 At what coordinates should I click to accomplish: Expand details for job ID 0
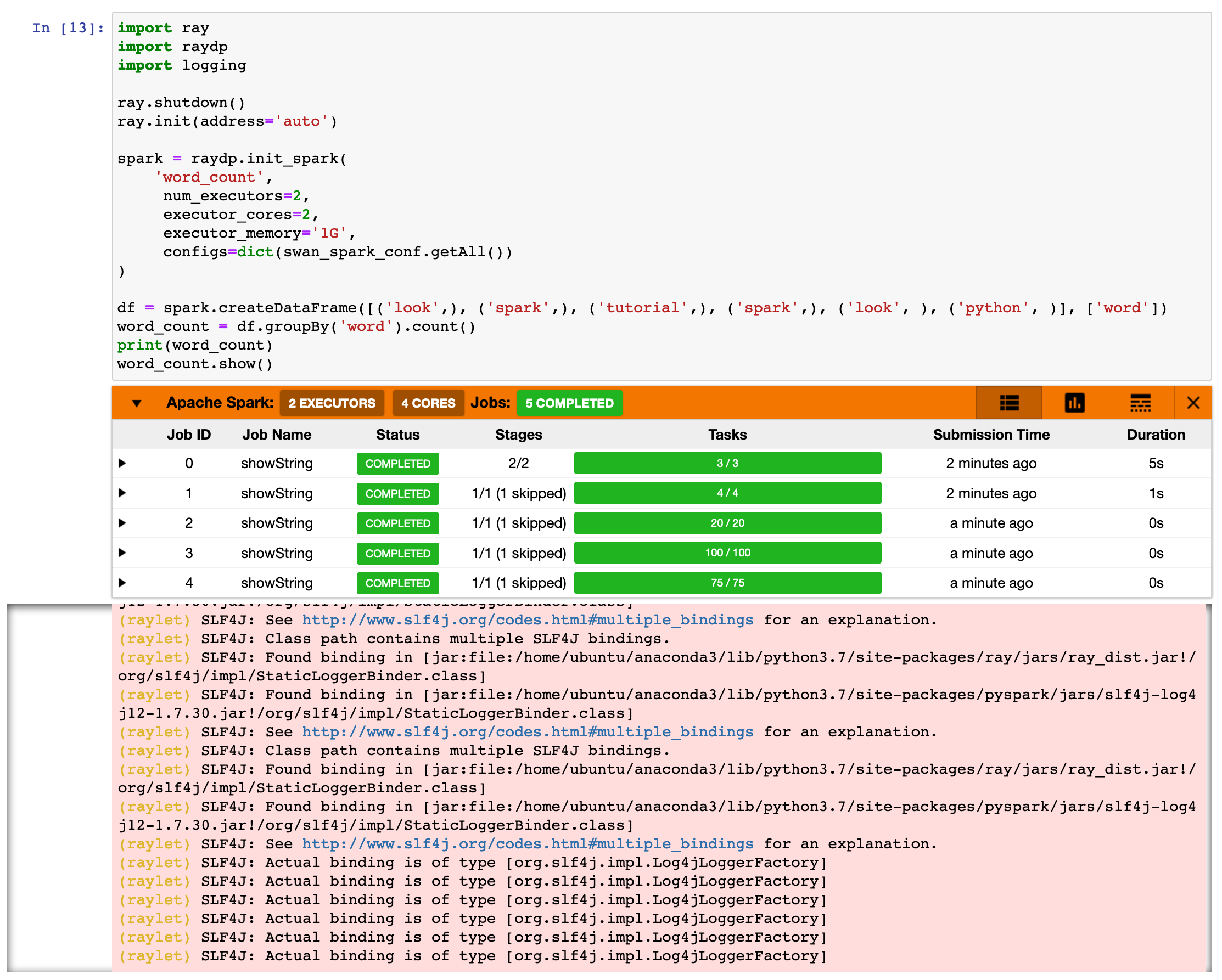tap(122, 463)
